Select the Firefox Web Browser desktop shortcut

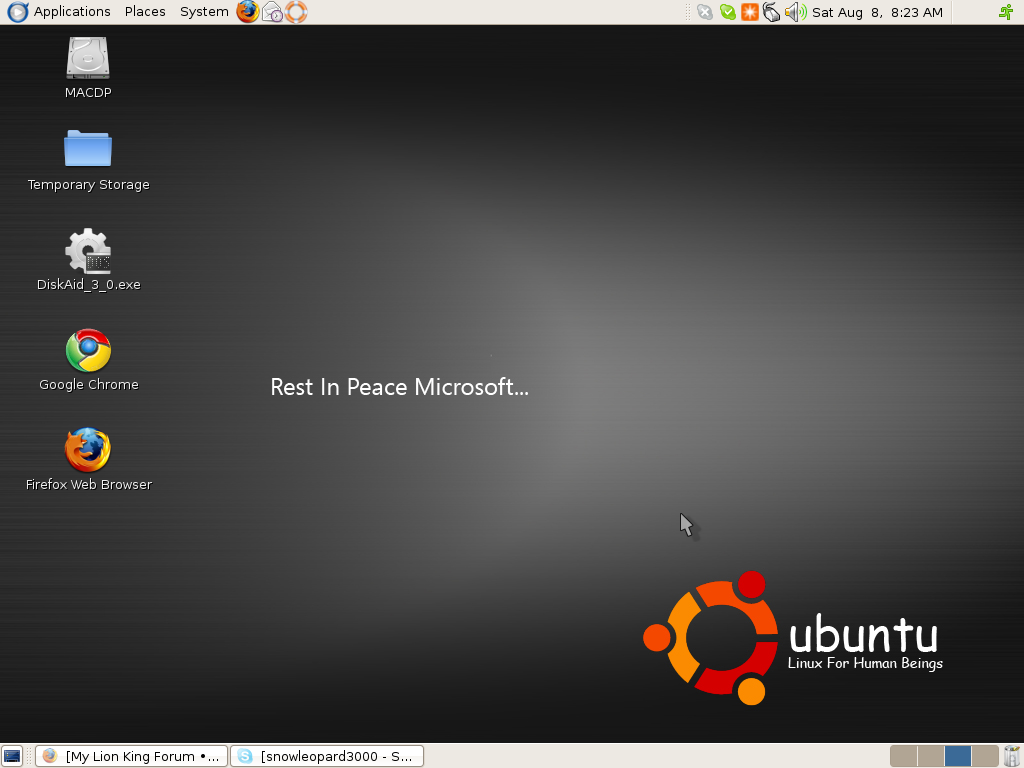(x=88, y=450)
